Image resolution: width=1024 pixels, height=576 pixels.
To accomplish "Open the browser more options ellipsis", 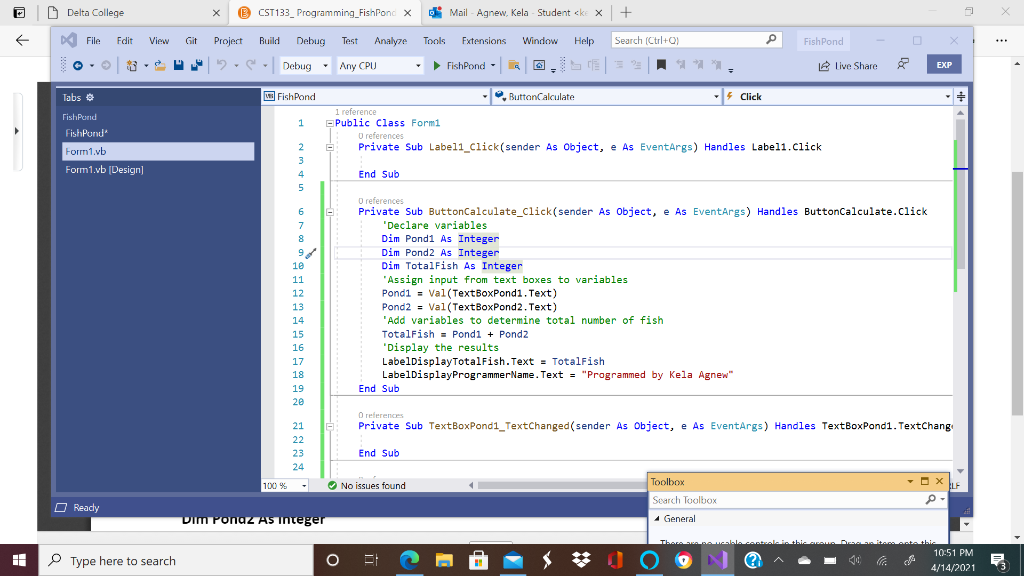I will (x=1001, y=40).
